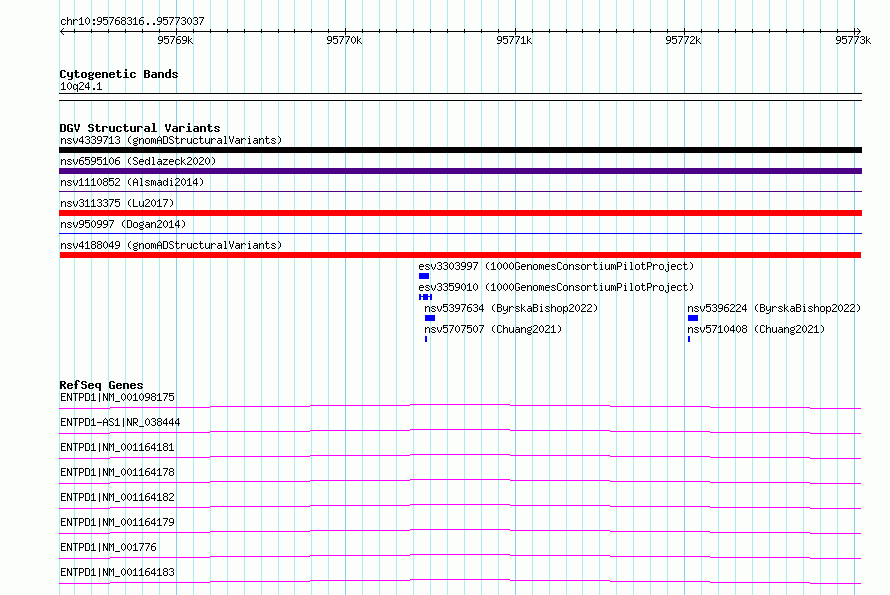Open transcript ENTPD1|NM_001164183

point(117,572)
